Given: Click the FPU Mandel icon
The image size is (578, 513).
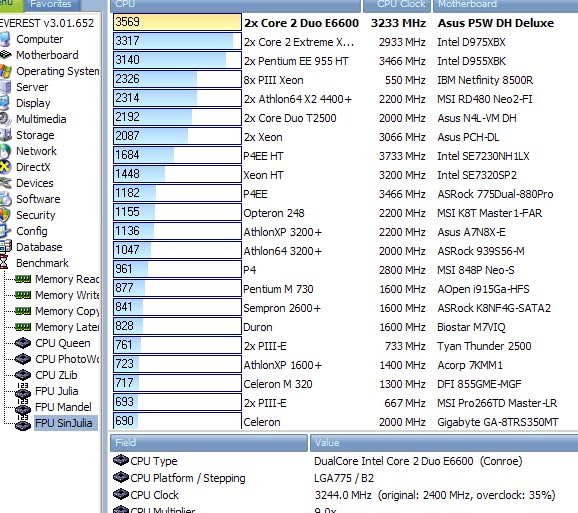Looking at the screenshot, I should pyautogui.click(x=23, y=406).
